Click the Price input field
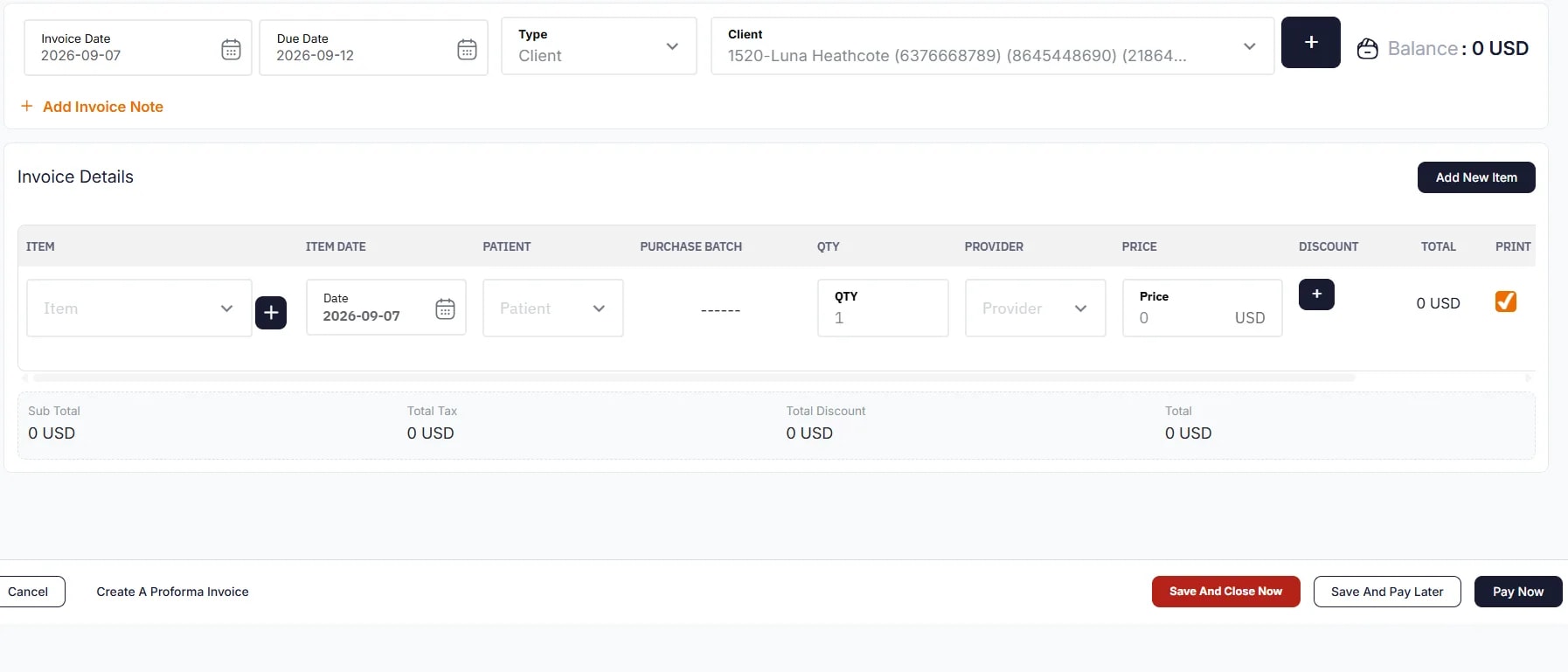The width and height of the screenshot is (1568, 672). point(1202,308)
